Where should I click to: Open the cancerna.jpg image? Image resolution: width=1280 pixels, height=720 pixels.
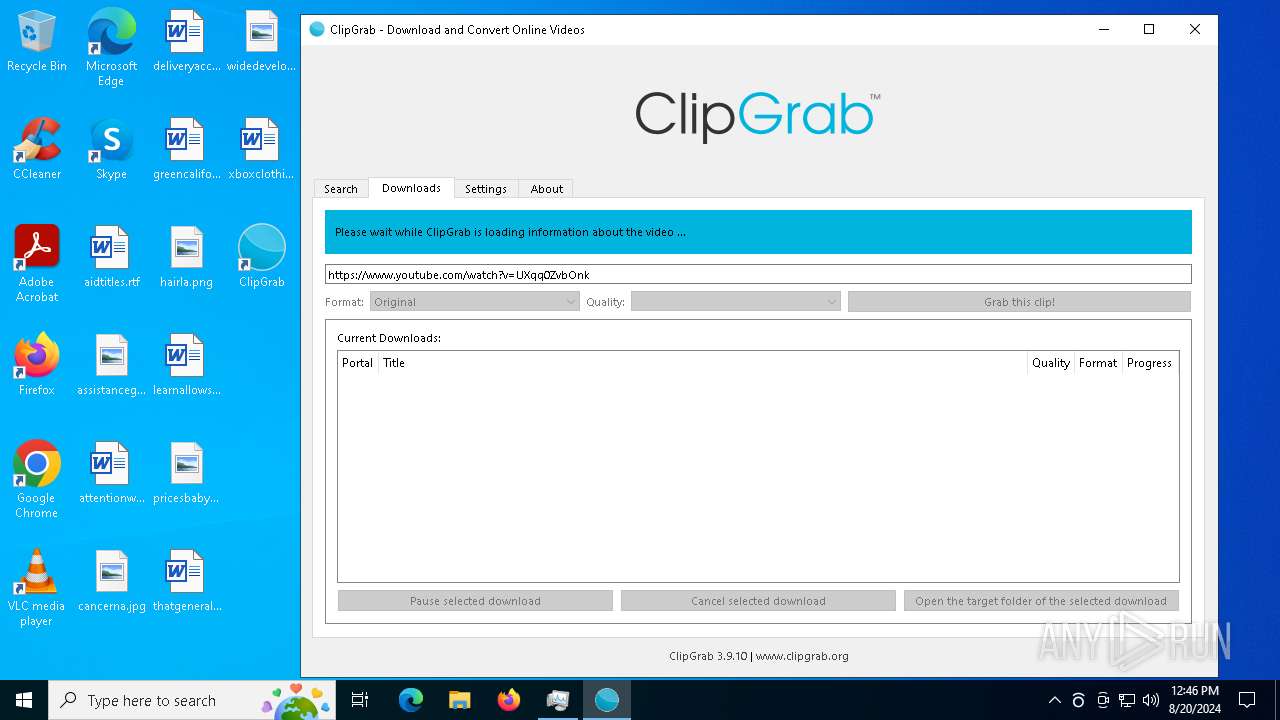click(111, 581)
